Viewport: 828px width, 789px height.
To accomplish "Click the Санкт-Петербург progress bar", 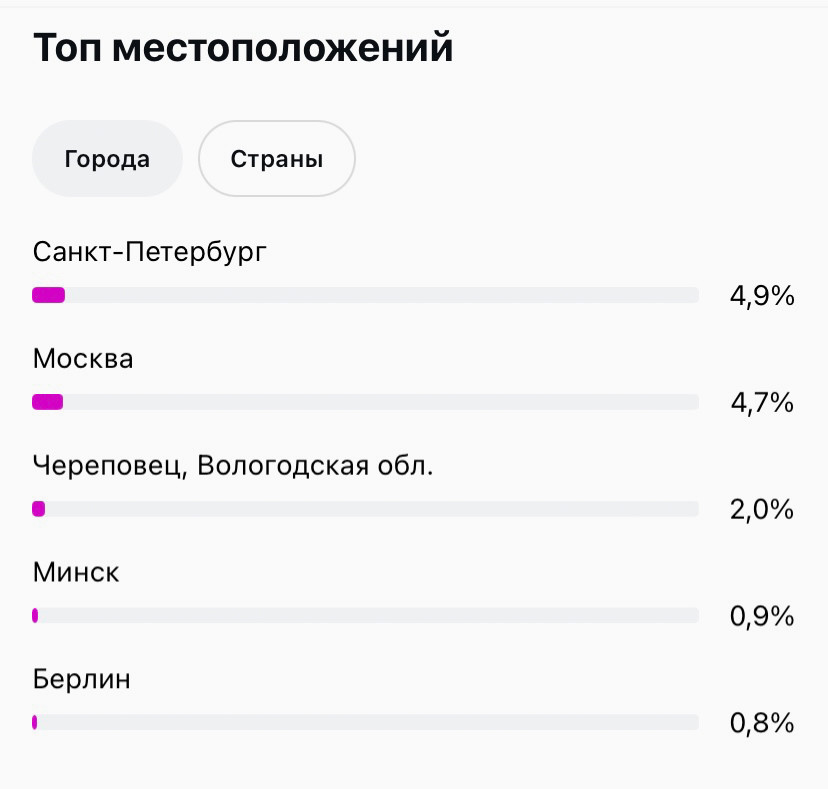I will tap(366, 295).
